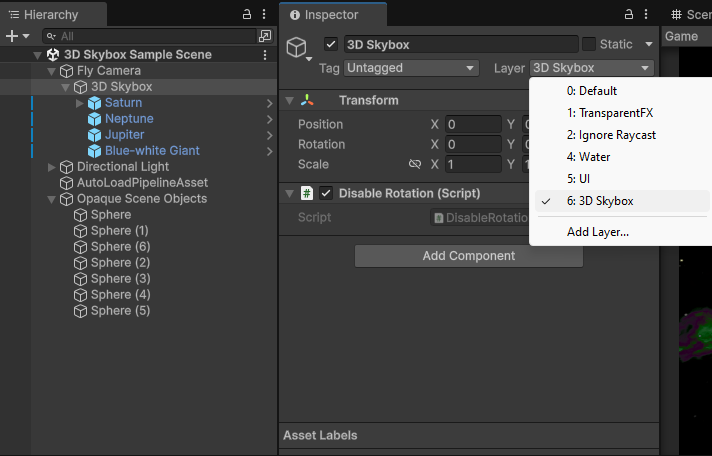Click the search-by-type icon beside Hierarchy search
The height and width of the screenshot is (456, 712).
click(264, 36)
